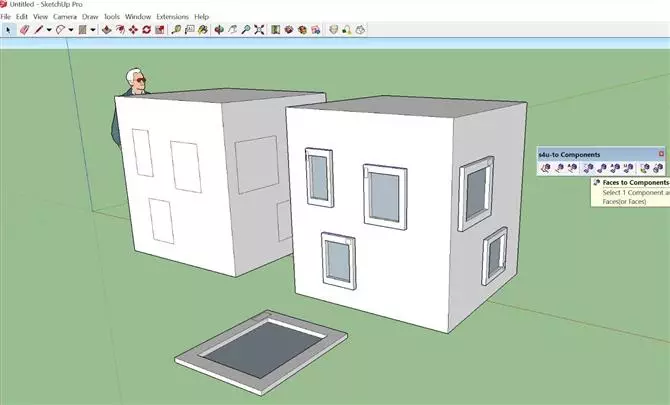Open the Camera menu
This screenshot has width=670, height=405.
coord(65,17)
